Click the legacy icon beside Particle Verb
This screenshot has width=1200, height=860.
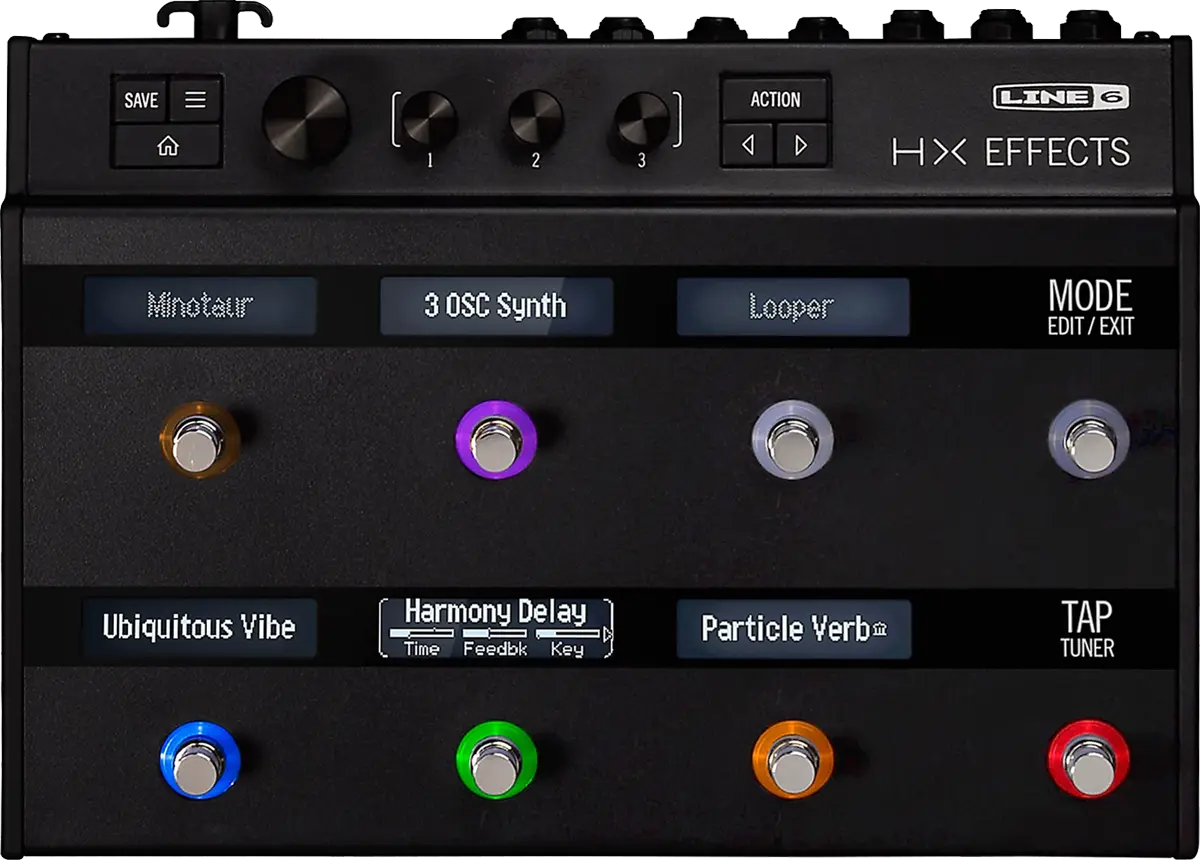click(x=879, y=629)
